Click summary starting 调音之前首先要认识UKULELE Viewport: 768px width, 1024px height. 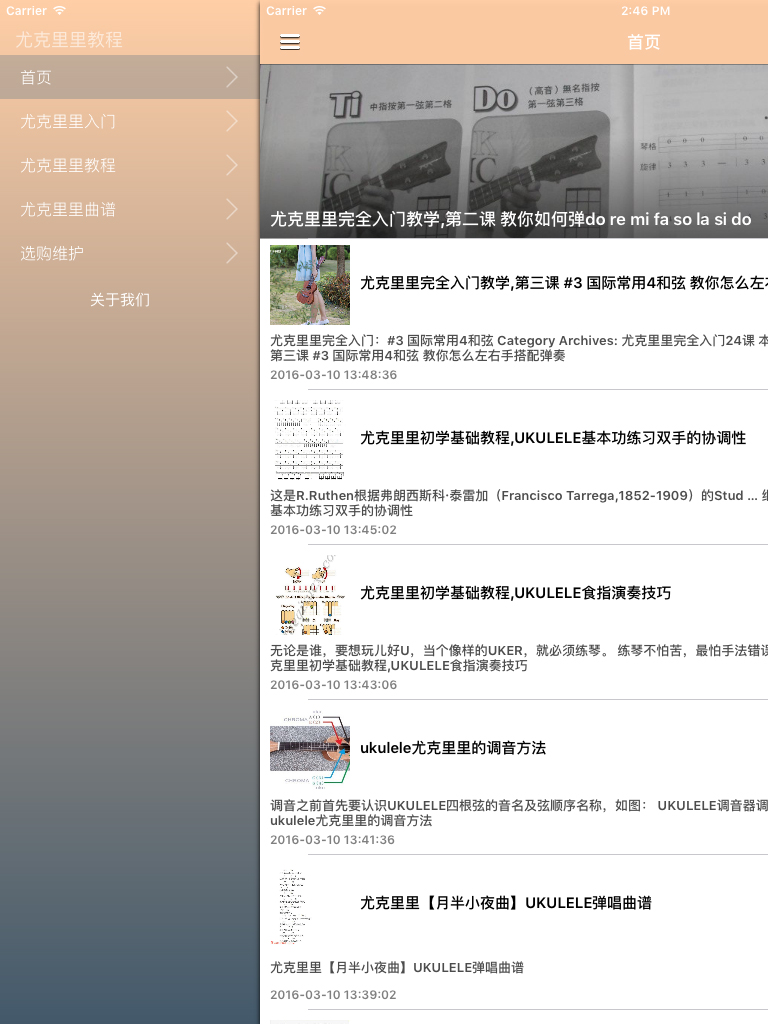519,813
